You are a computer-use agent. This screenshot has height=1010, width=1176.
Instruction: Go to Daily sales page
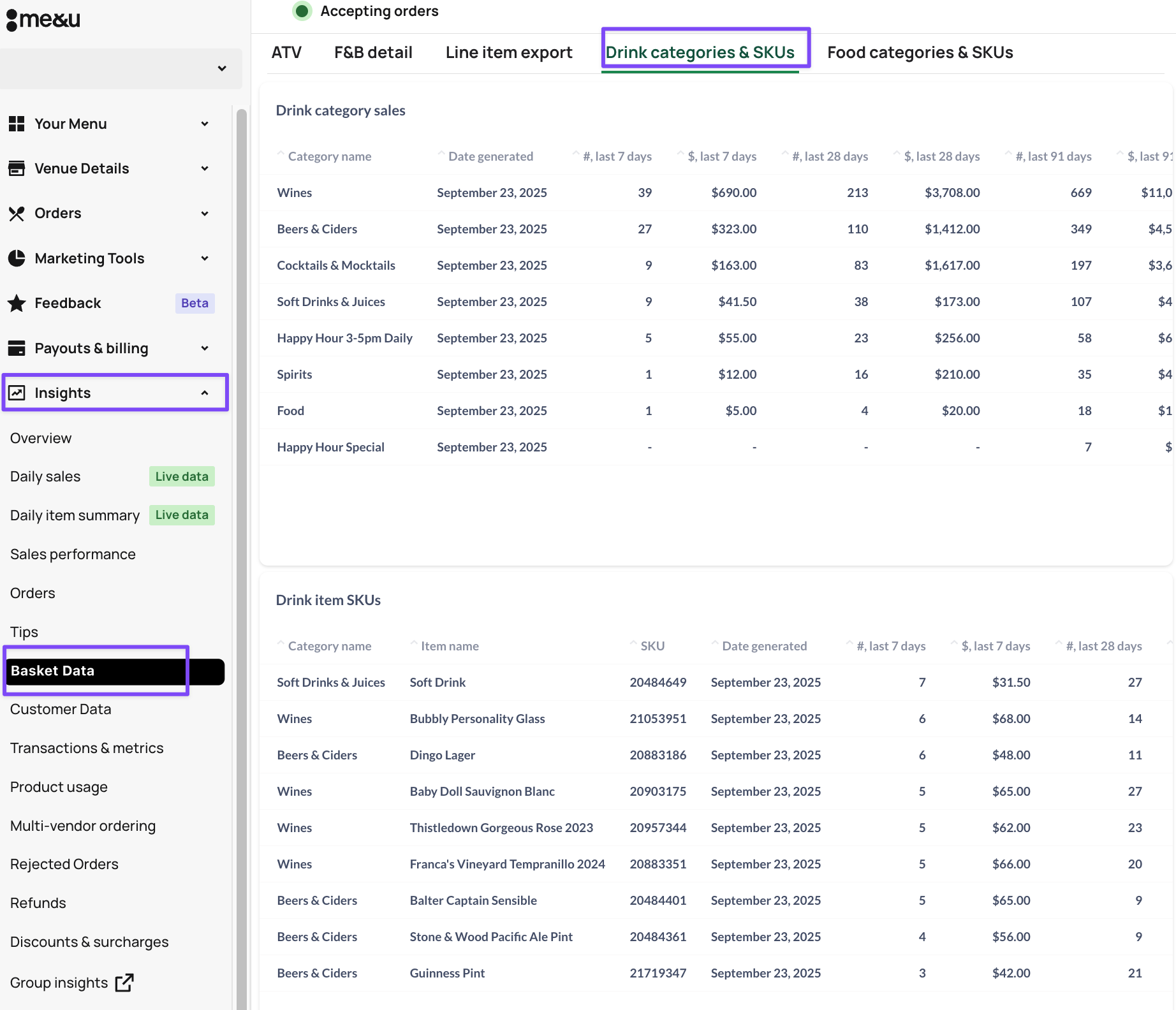(45, 476)
